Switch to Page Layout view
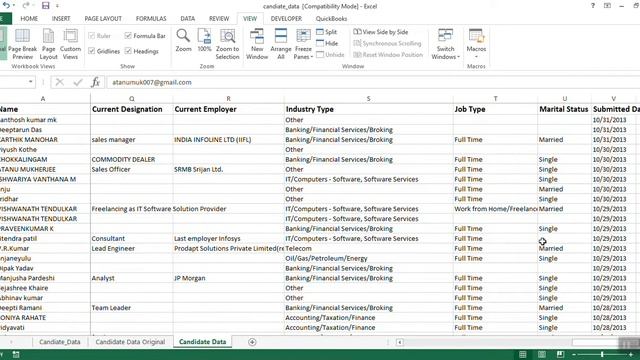The image size is (640, 360). (49, 44)
